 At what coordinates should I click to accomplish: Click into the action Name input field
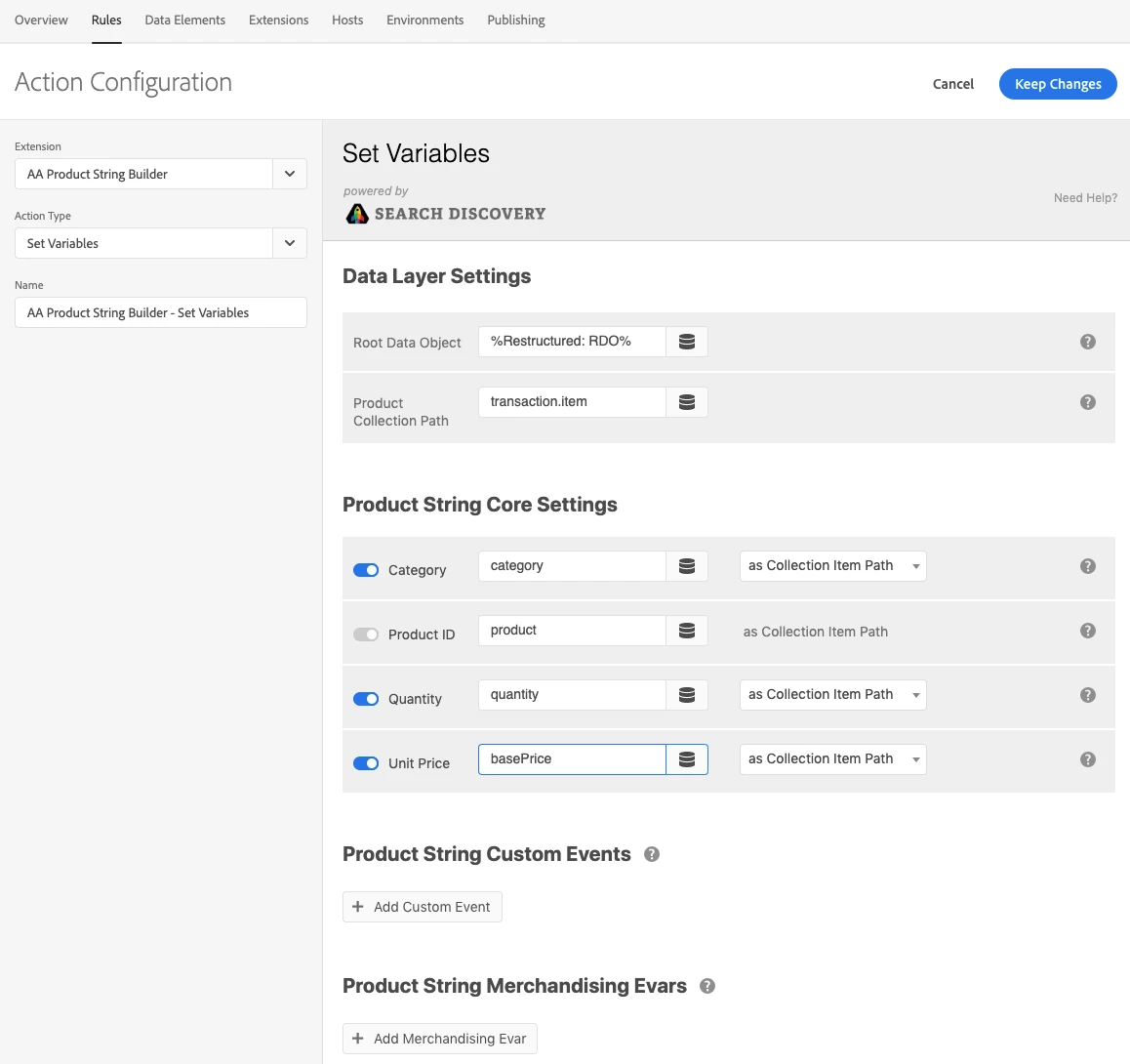(161, 312)
